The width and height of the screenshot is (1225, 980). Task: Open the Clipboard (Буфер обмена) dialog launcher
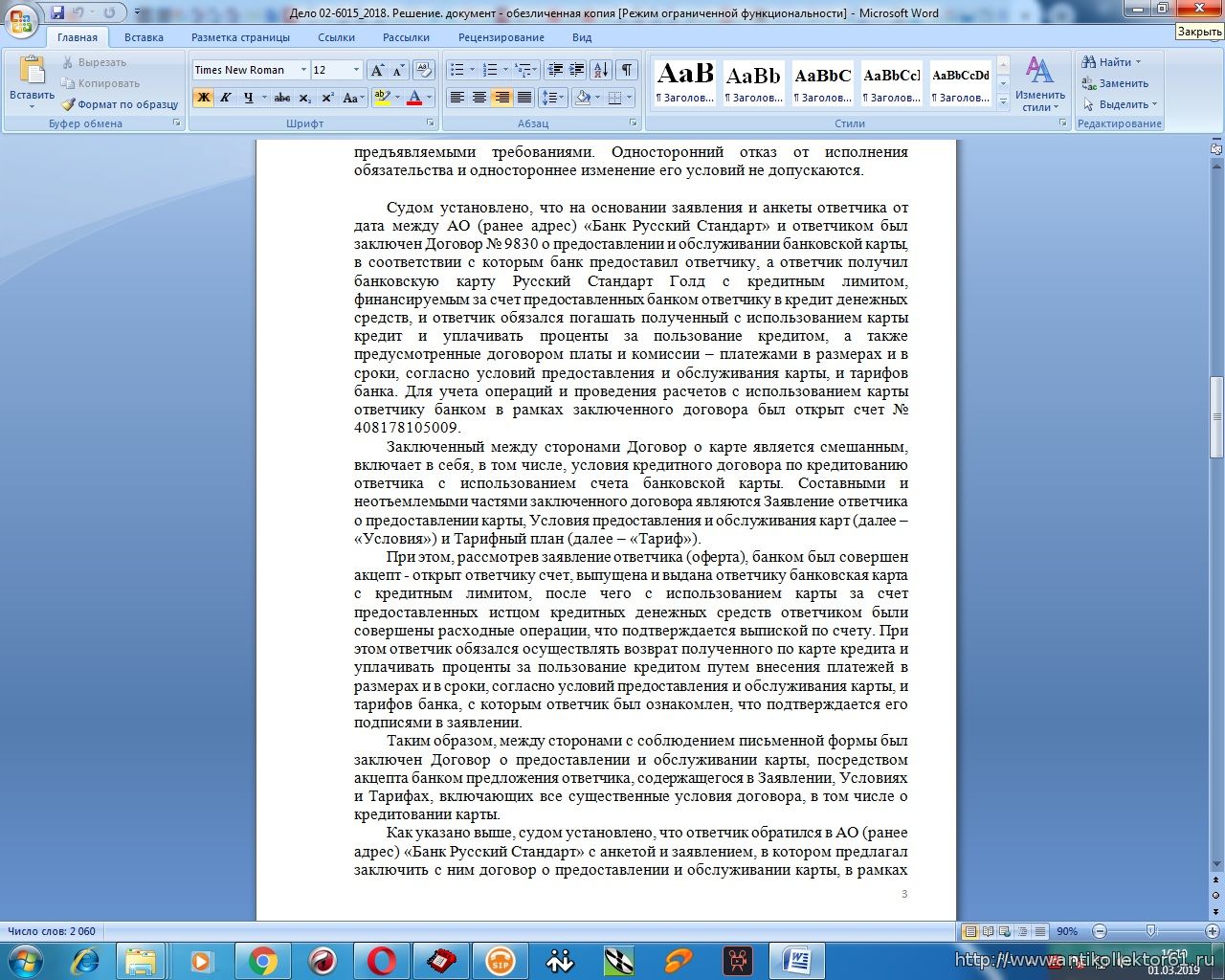coord(177,123)
